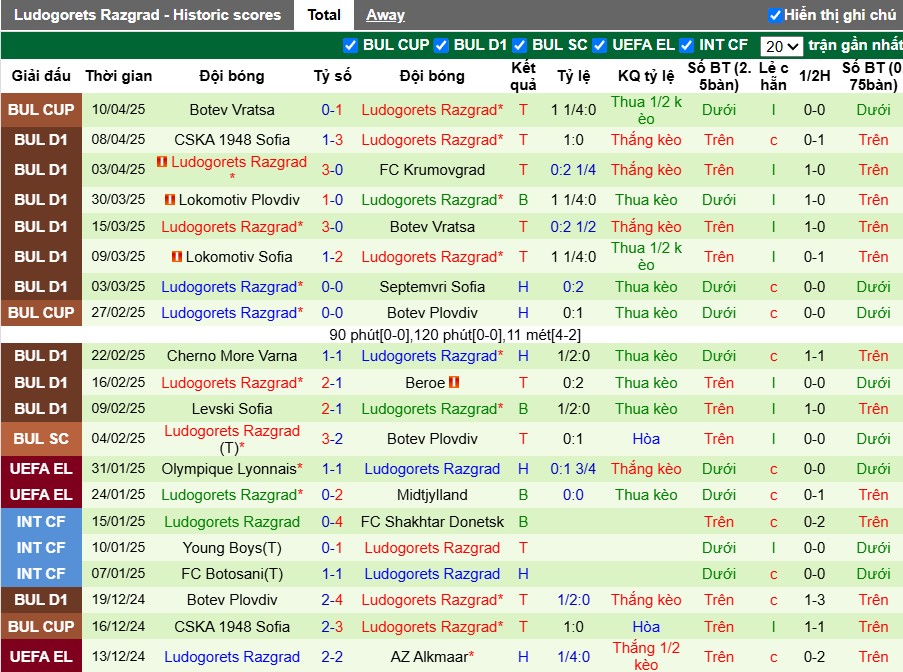Click team name AZ Alkmaar
The height and width of the screenshot is (672, 903).
[x=429, y=656]
